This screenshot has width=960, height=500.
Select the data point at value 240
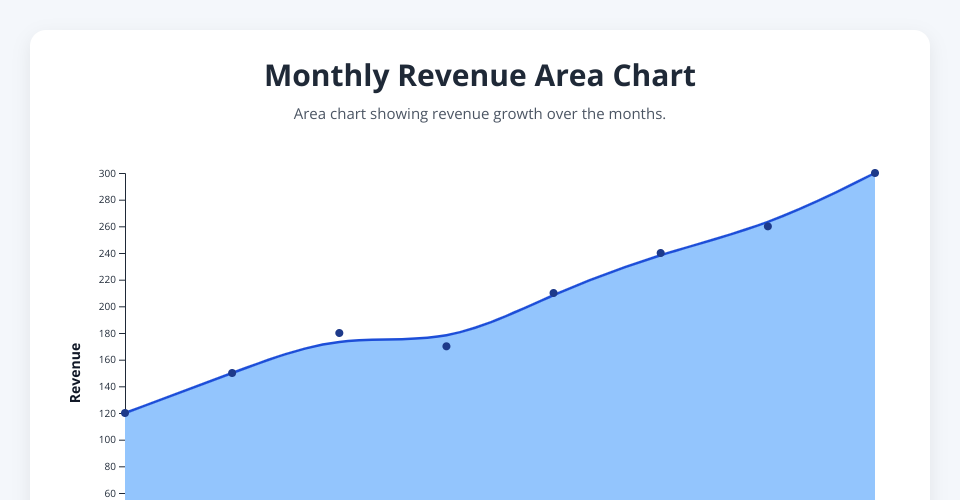660,253
